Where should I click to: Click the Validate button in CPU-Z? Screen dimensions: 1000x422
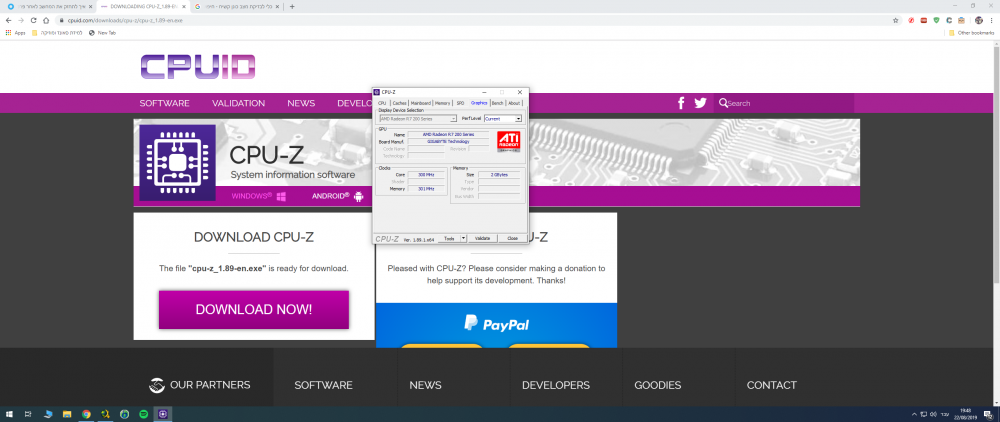pos(483,238)
